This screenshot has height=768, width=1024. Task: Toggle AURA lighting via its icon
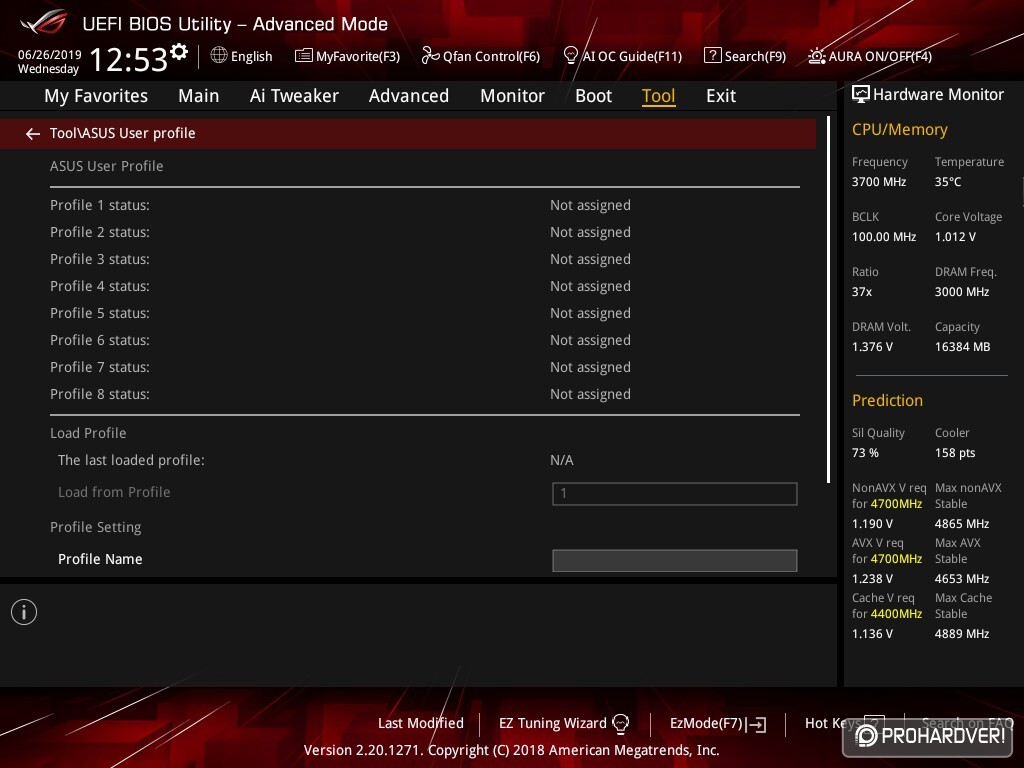point(816,56)
